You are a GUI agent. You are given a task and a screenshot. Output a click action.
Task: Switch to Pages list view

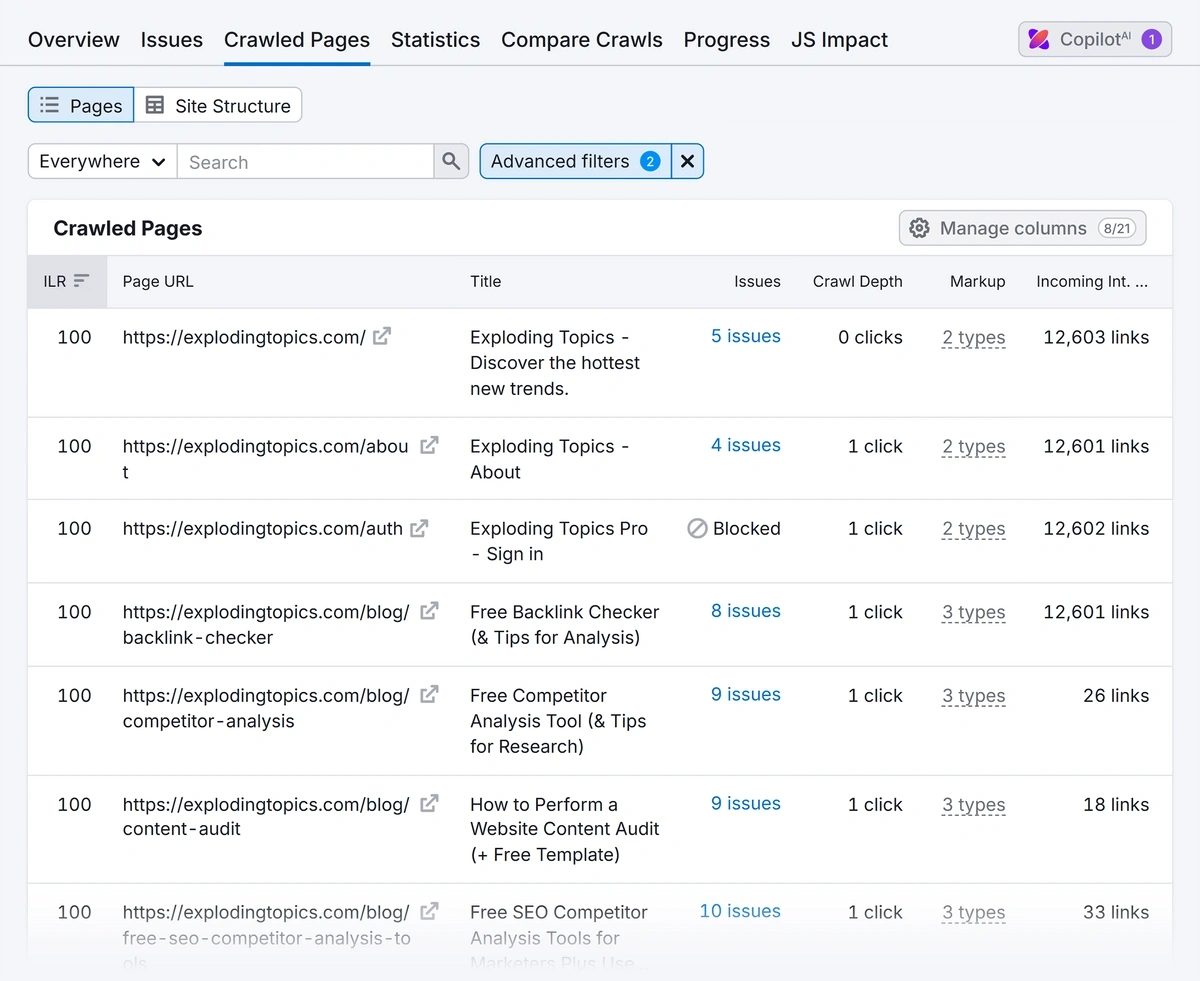(x=81, y=105)
